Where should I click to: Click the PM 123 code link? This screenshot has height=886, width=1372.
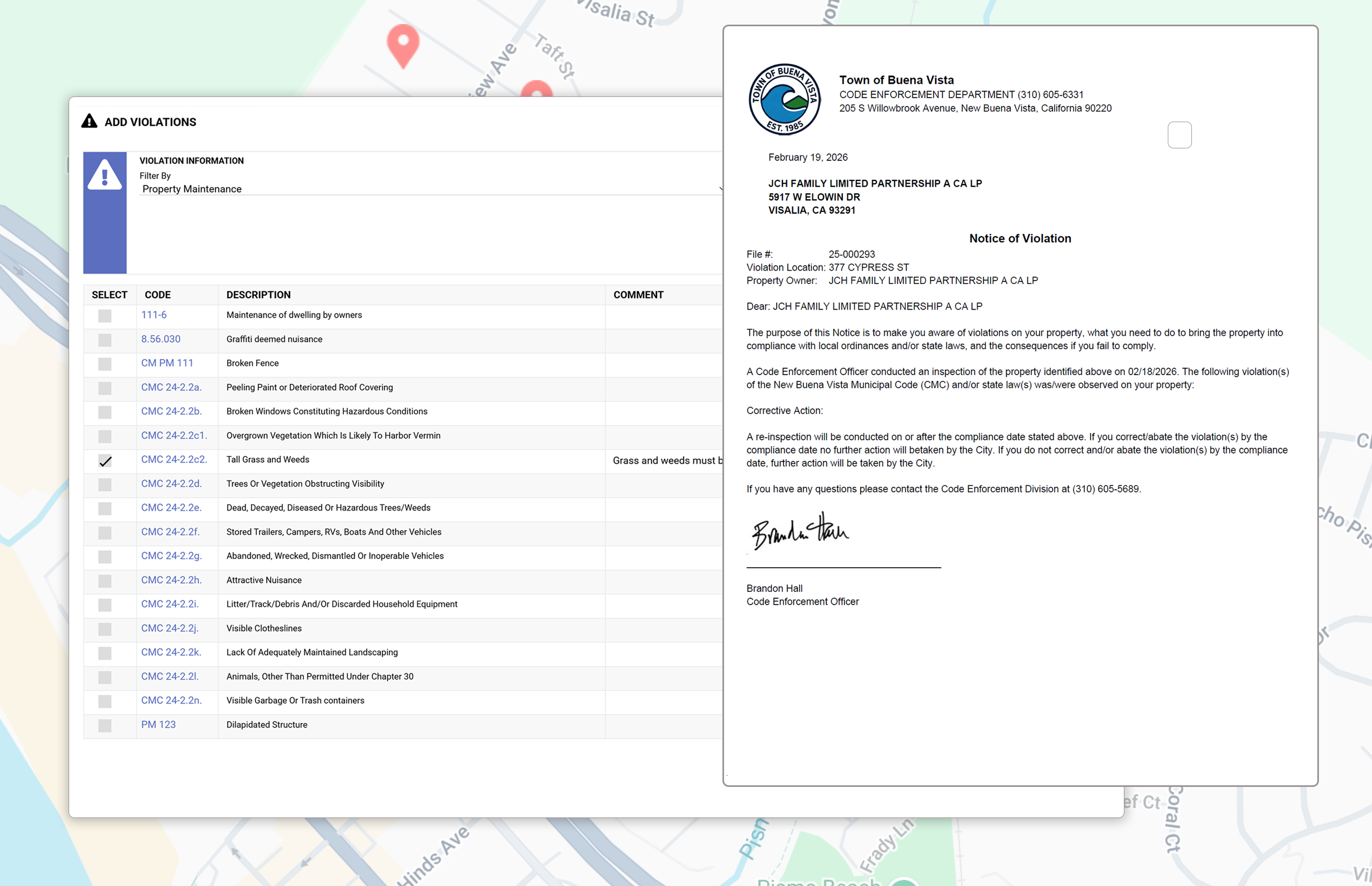point(158,724)
